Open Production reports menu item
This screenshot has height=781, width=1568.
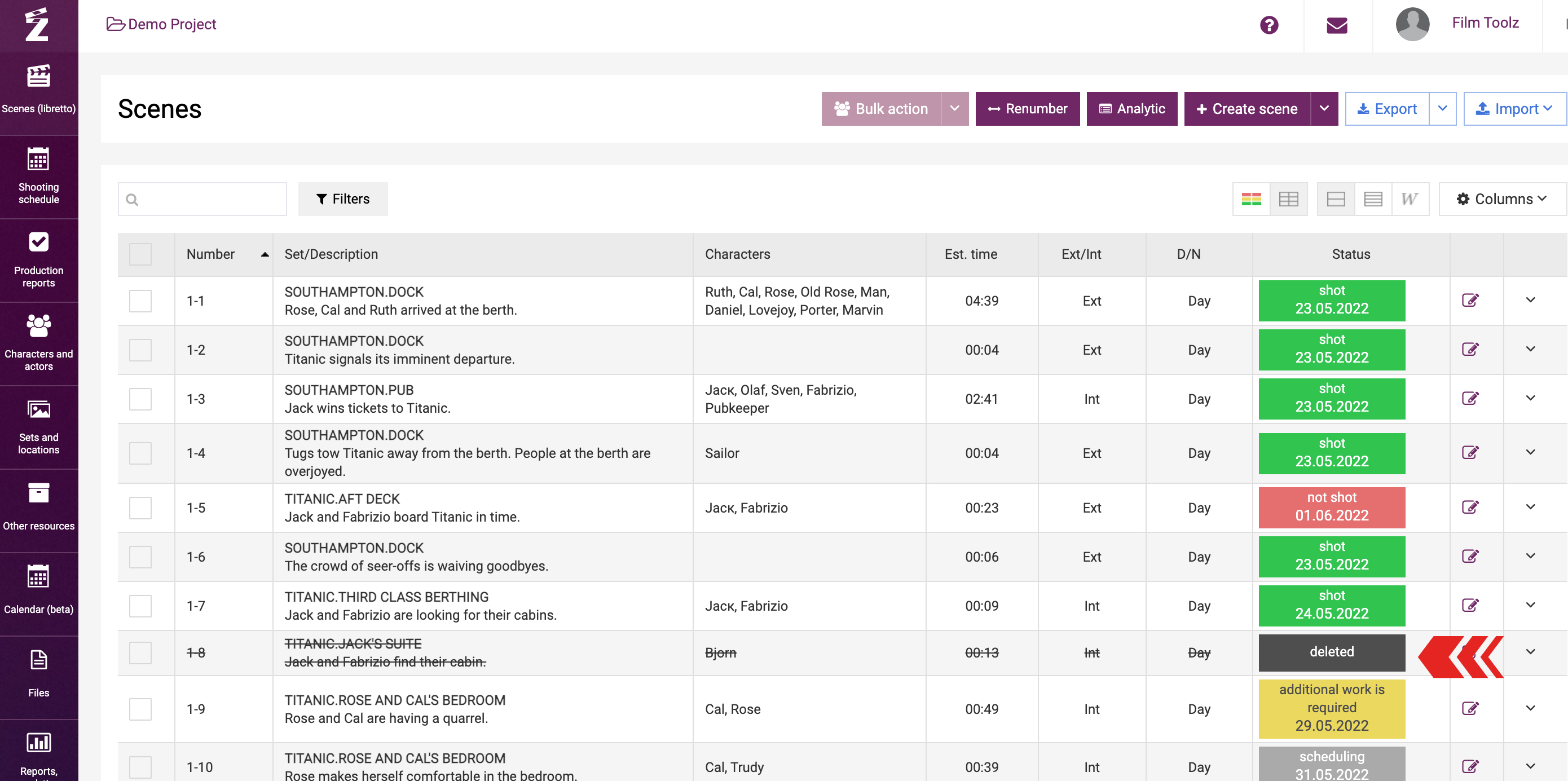38,260
